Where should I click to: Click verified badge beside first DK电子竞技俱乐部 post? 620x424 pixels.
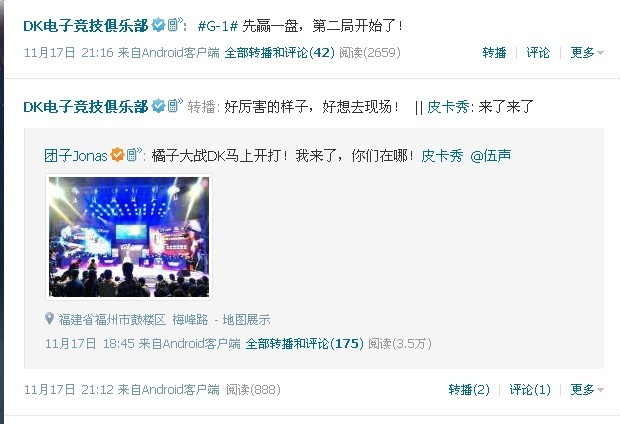click(158, 25)
